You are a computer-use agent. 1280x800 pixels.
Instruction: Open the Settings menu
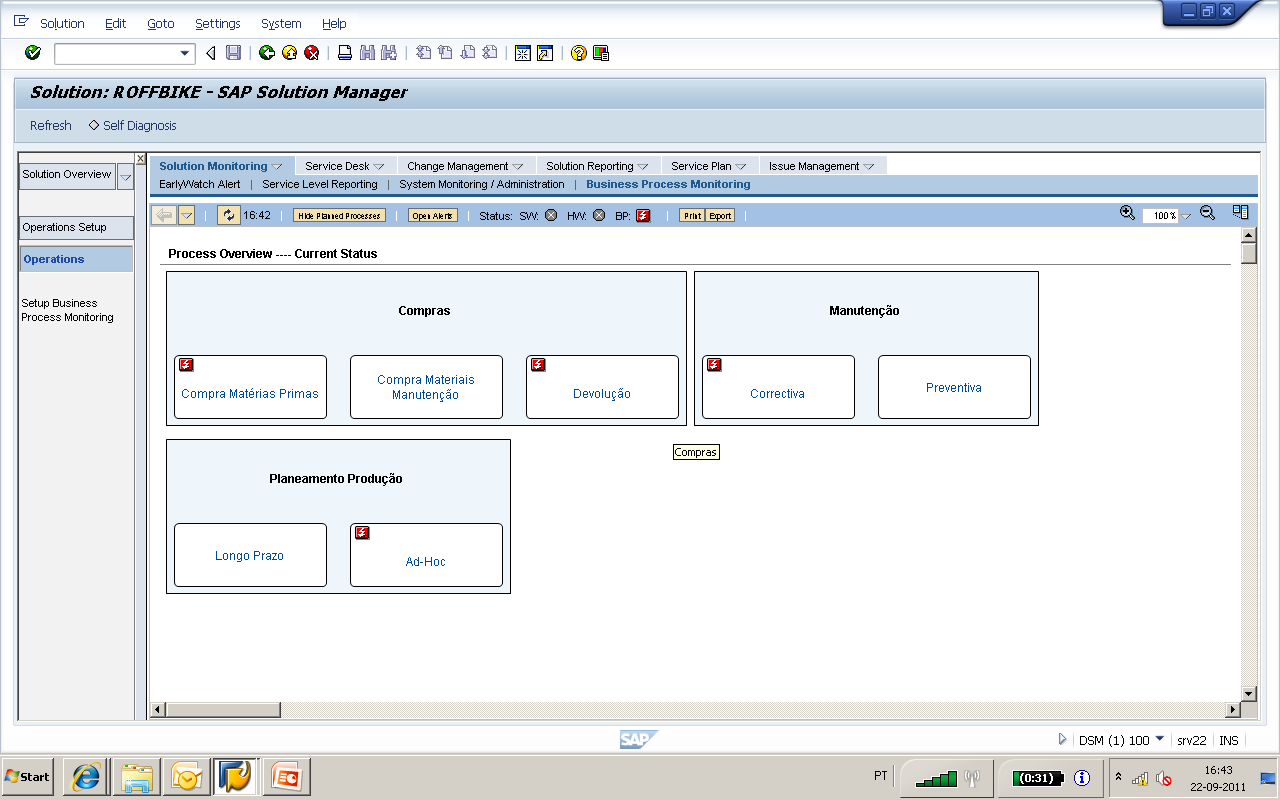[218, 23]
